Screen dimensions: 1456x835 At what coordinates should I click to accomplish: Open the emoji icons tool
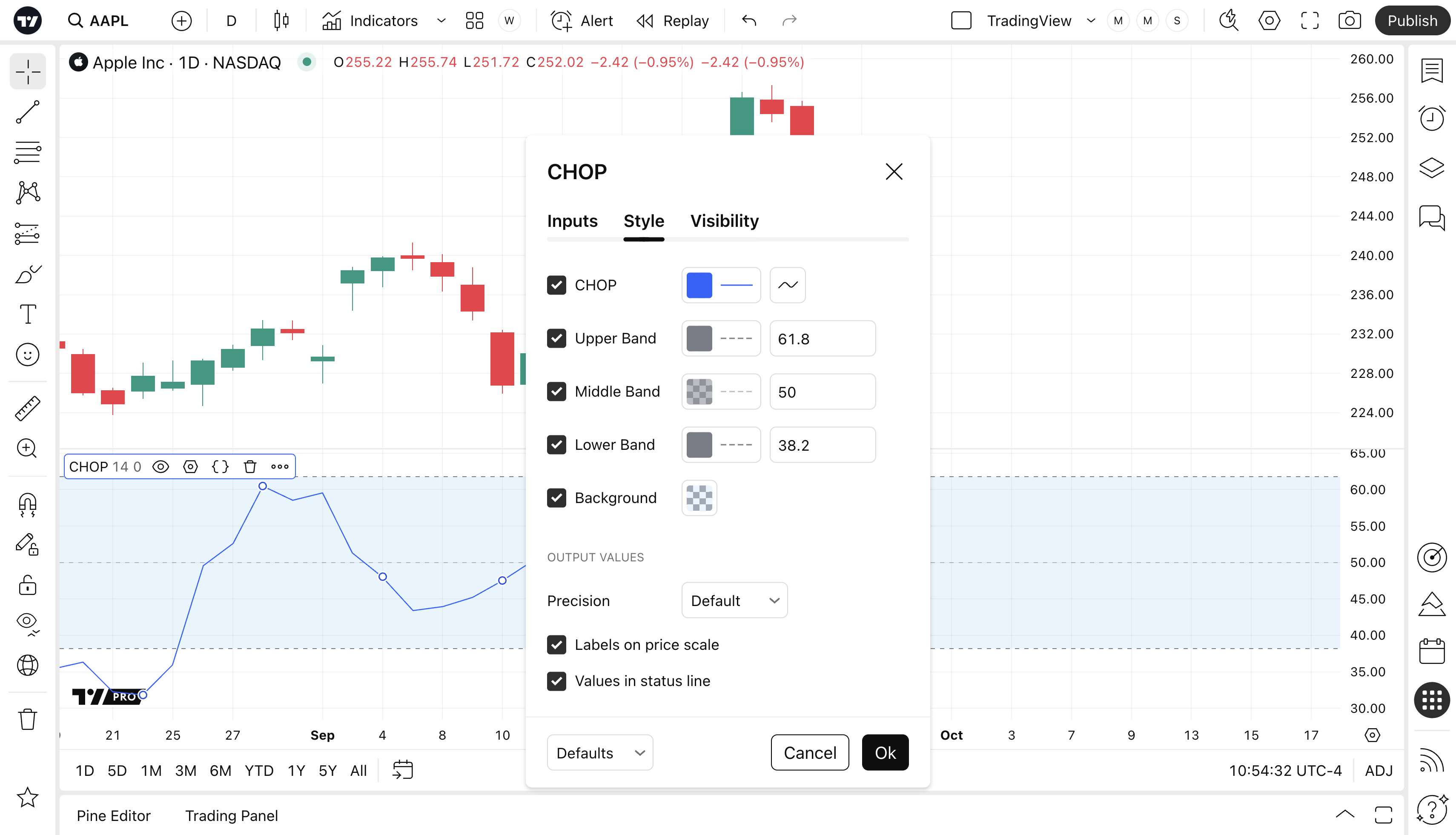[27, 355]
